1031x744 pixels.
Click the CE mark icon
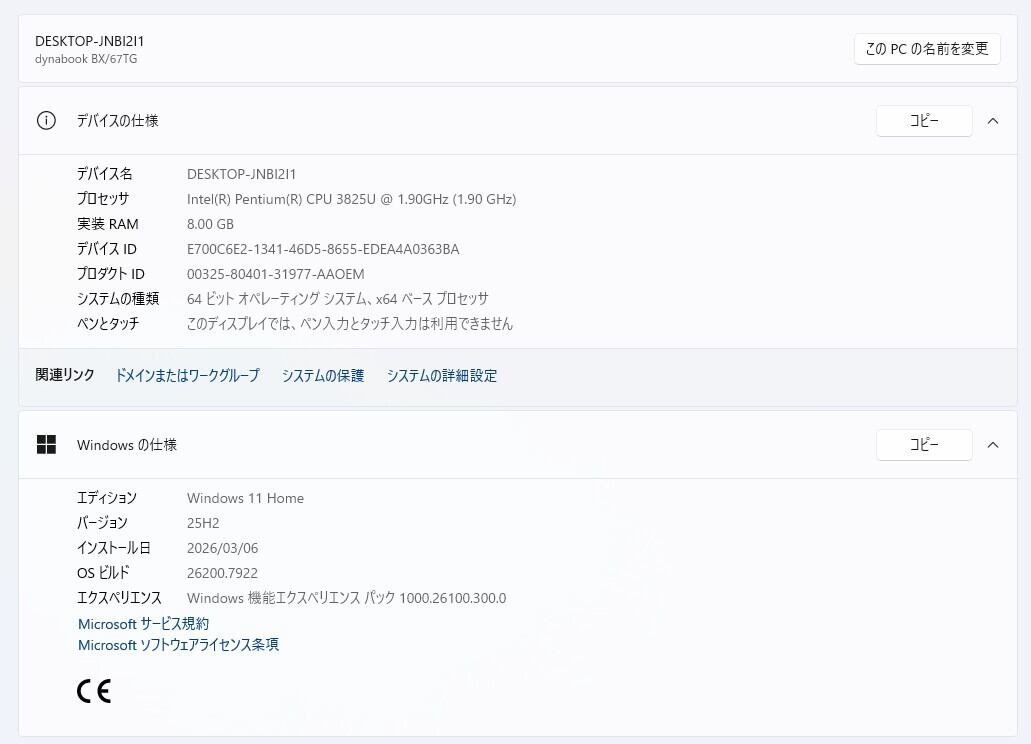coord(94,691)
